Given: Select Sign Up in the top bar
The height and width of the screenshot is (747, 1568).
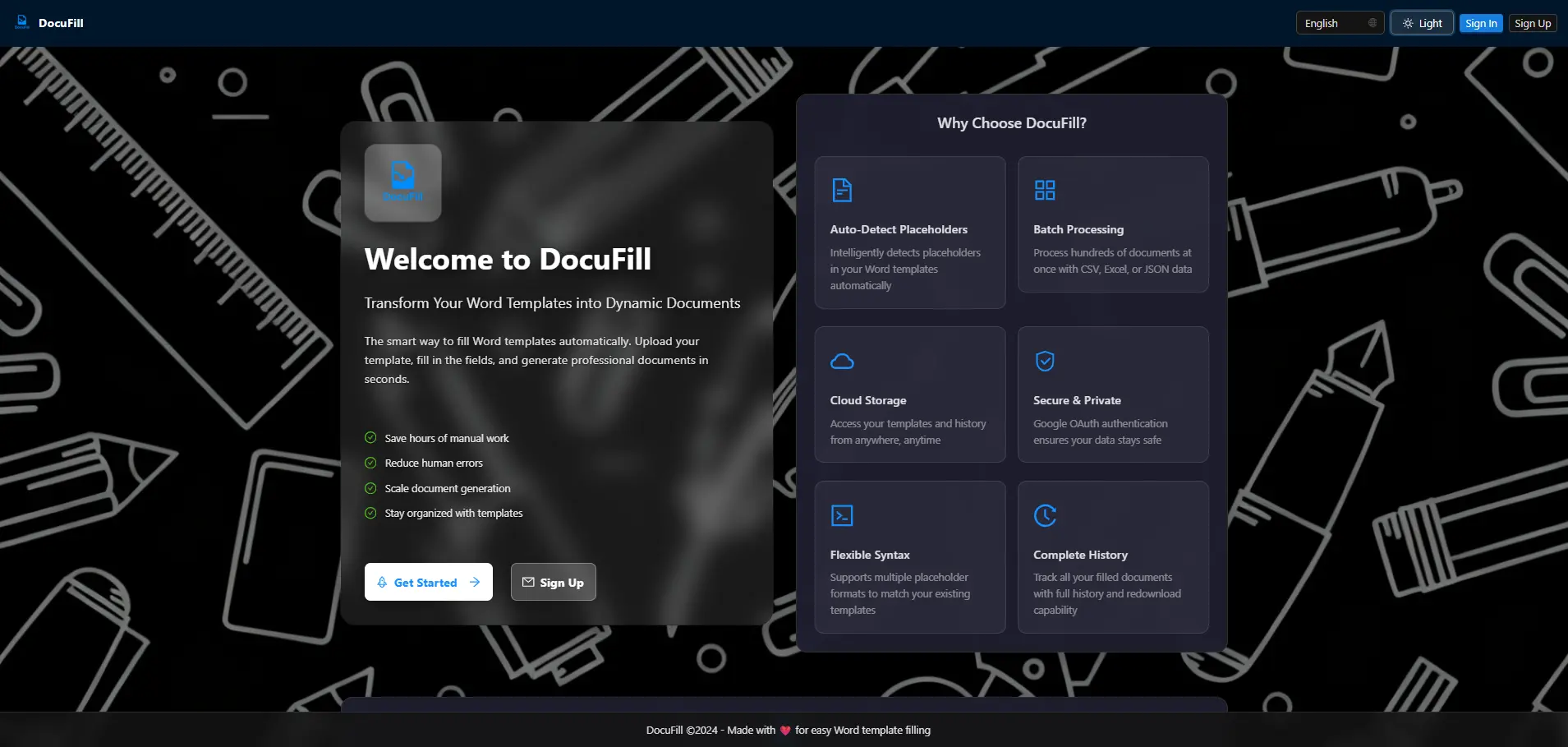Looking at the screenshot, I should pos(1531,23).
